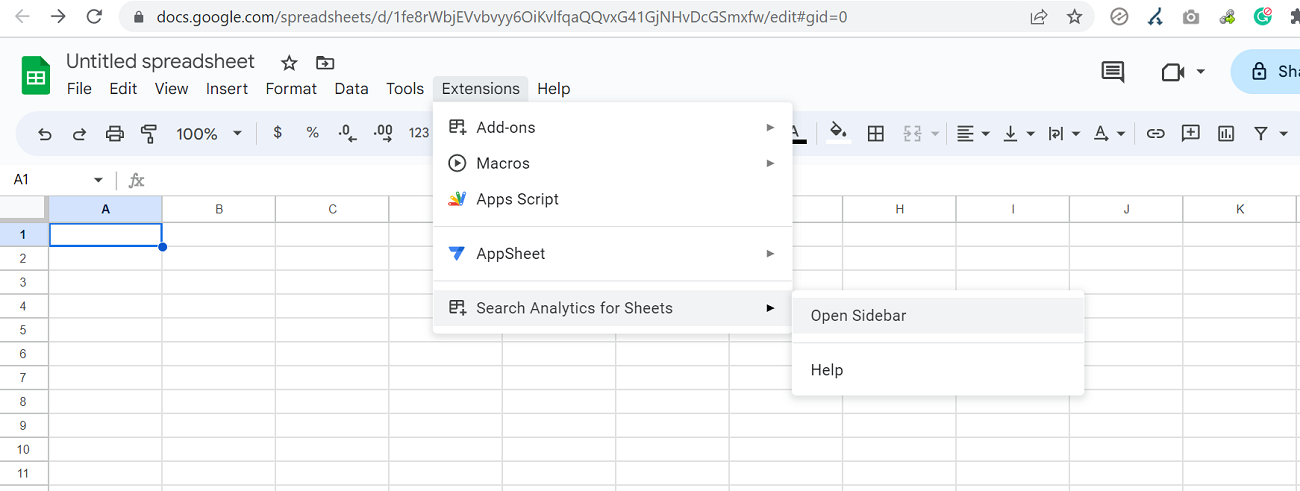Open the borders tool
The image size is (1300, 491).
[876, 133]
